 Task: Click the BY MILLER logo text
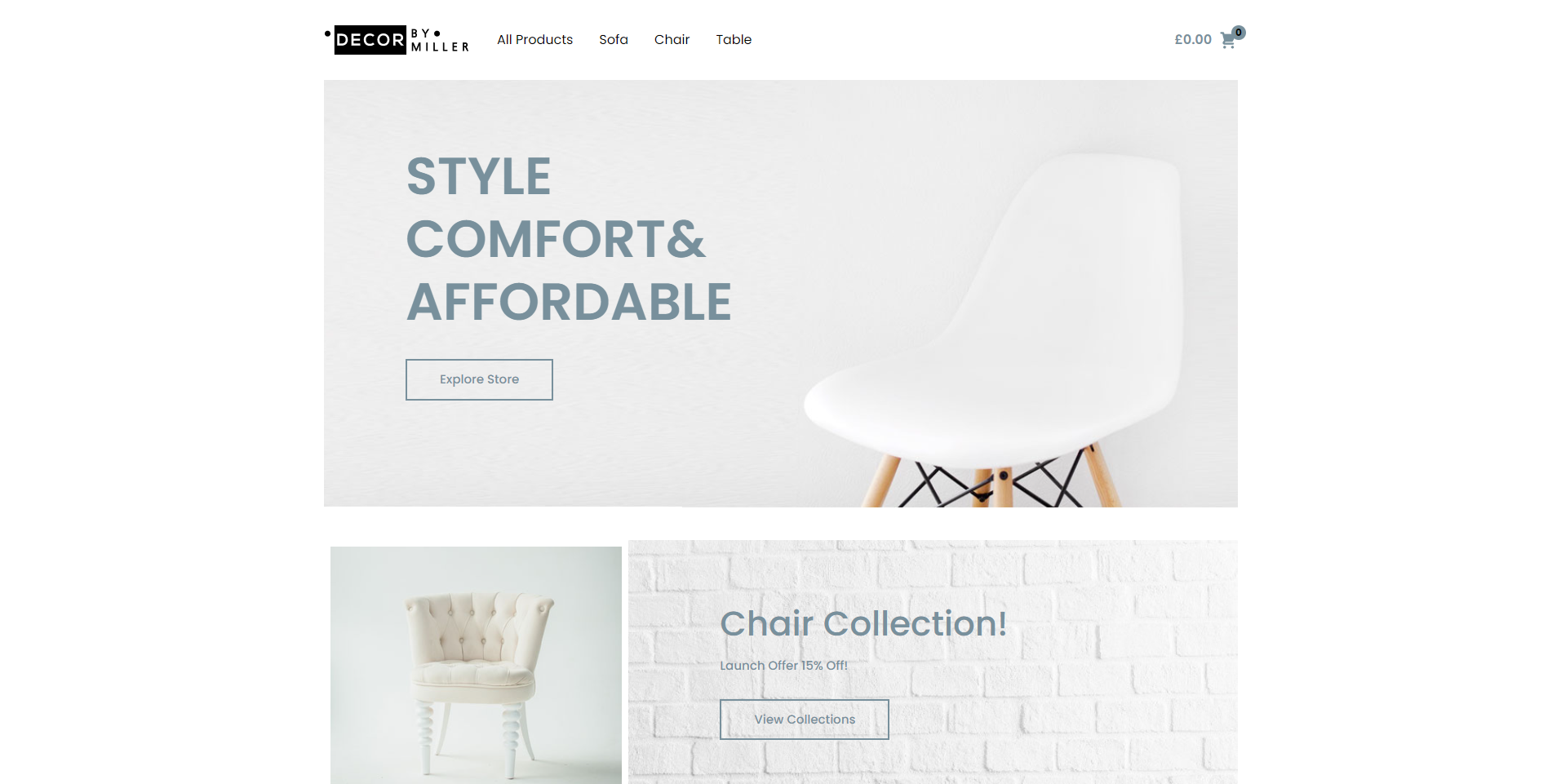pyautogui.click(x=440, y=40)
